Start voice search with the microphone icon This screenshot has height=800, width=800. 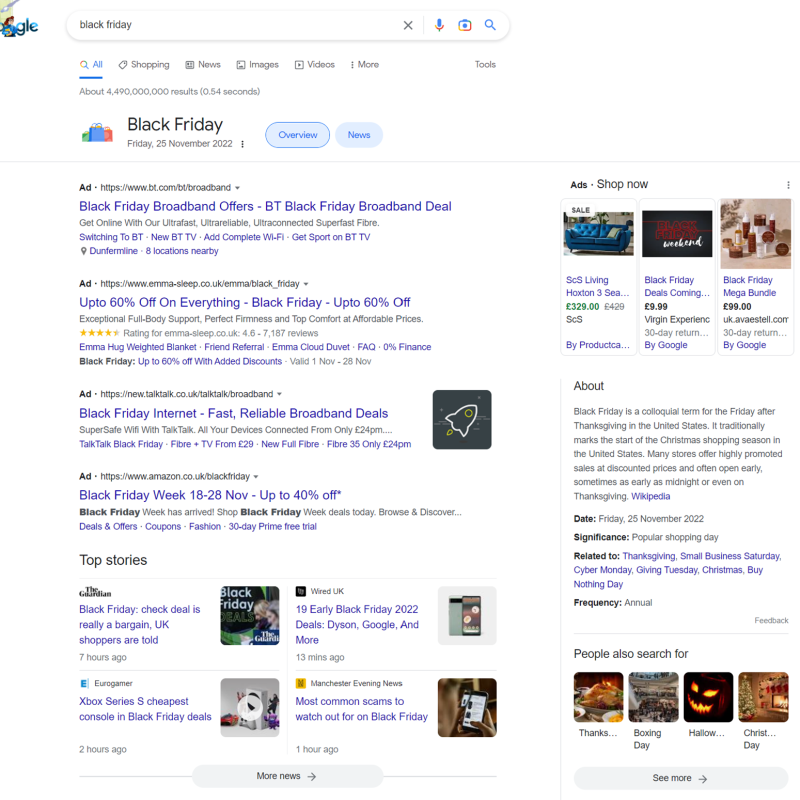[439, 25]
